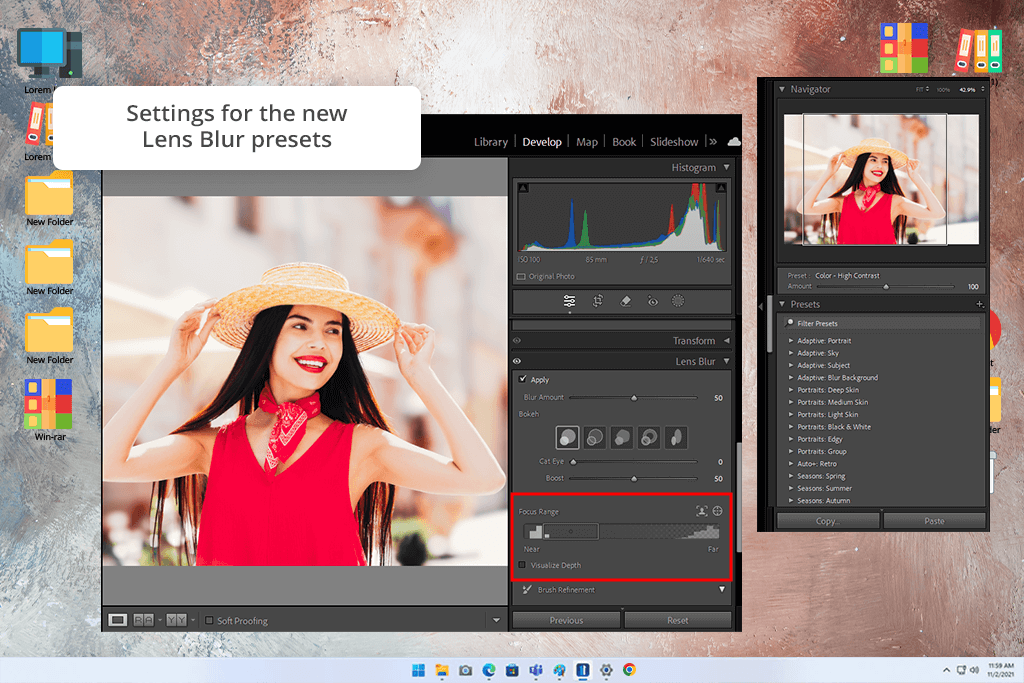Viewport: 1024px width, 683px height.
Task: Choose the first Circle bokeh shape
Action: (568, 437)
